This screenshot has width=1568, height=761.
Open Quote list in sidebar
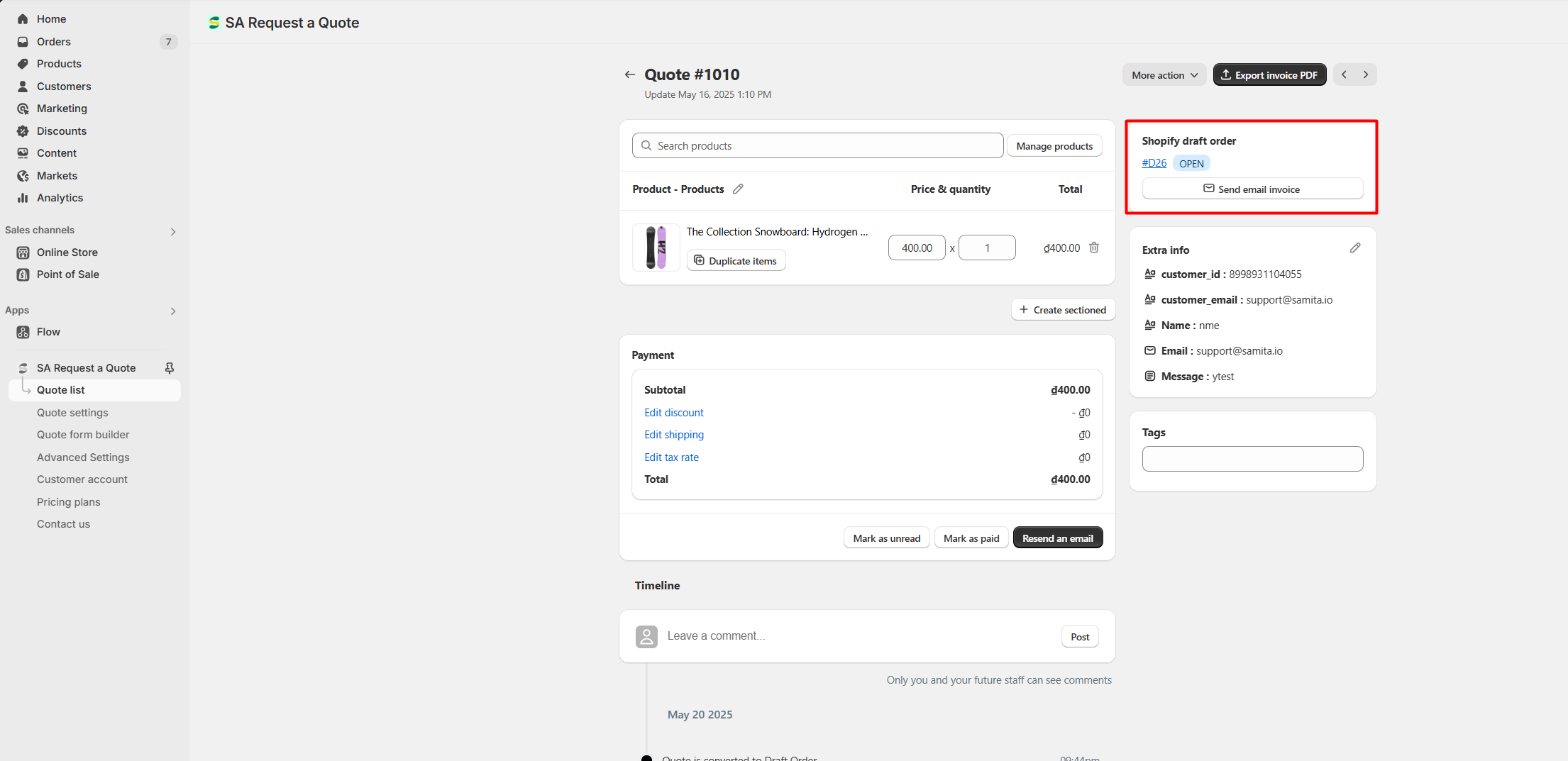95,390
